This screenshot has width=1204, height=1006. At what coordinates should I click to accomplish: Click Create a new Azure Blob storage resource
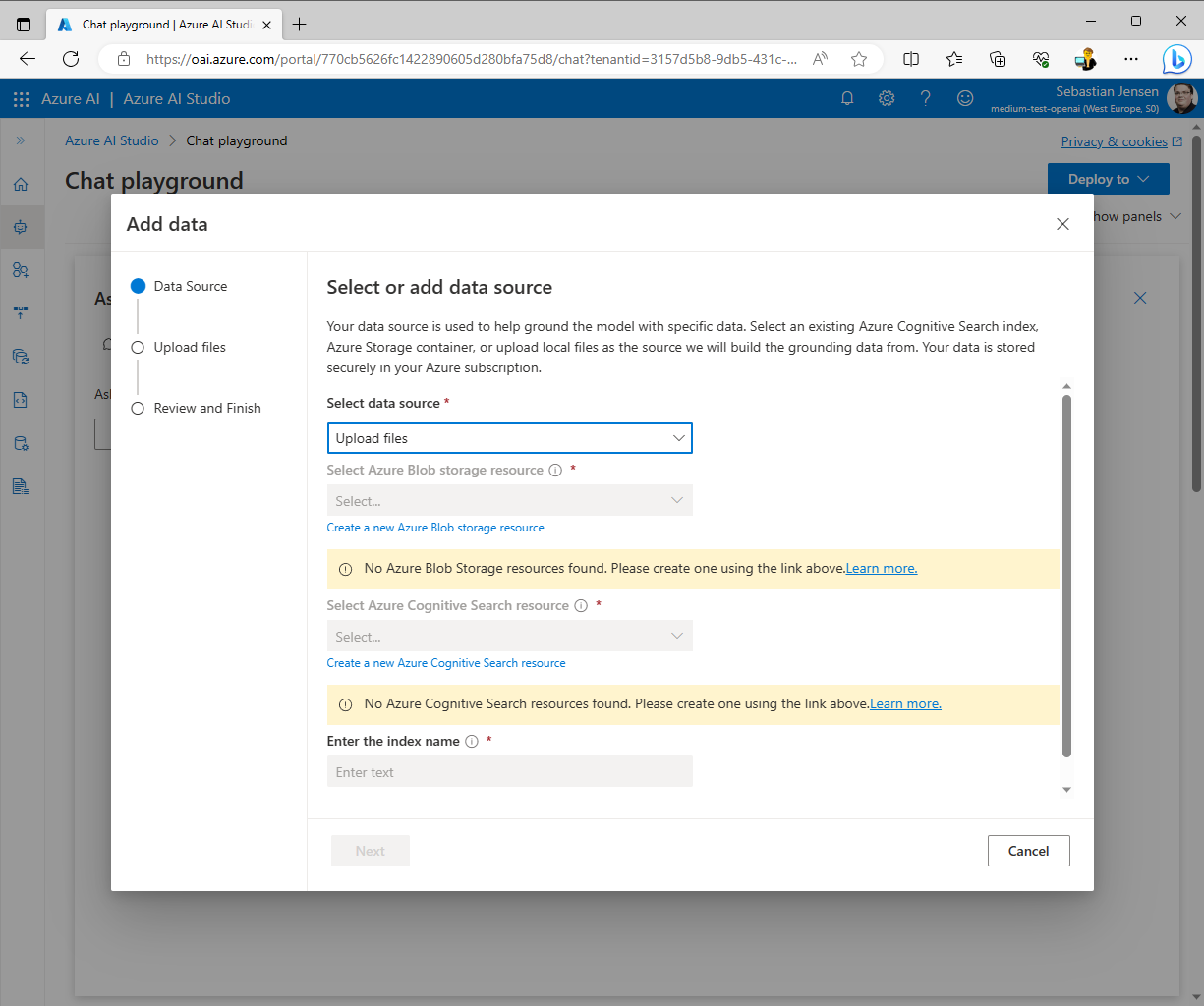coord(435,528)
